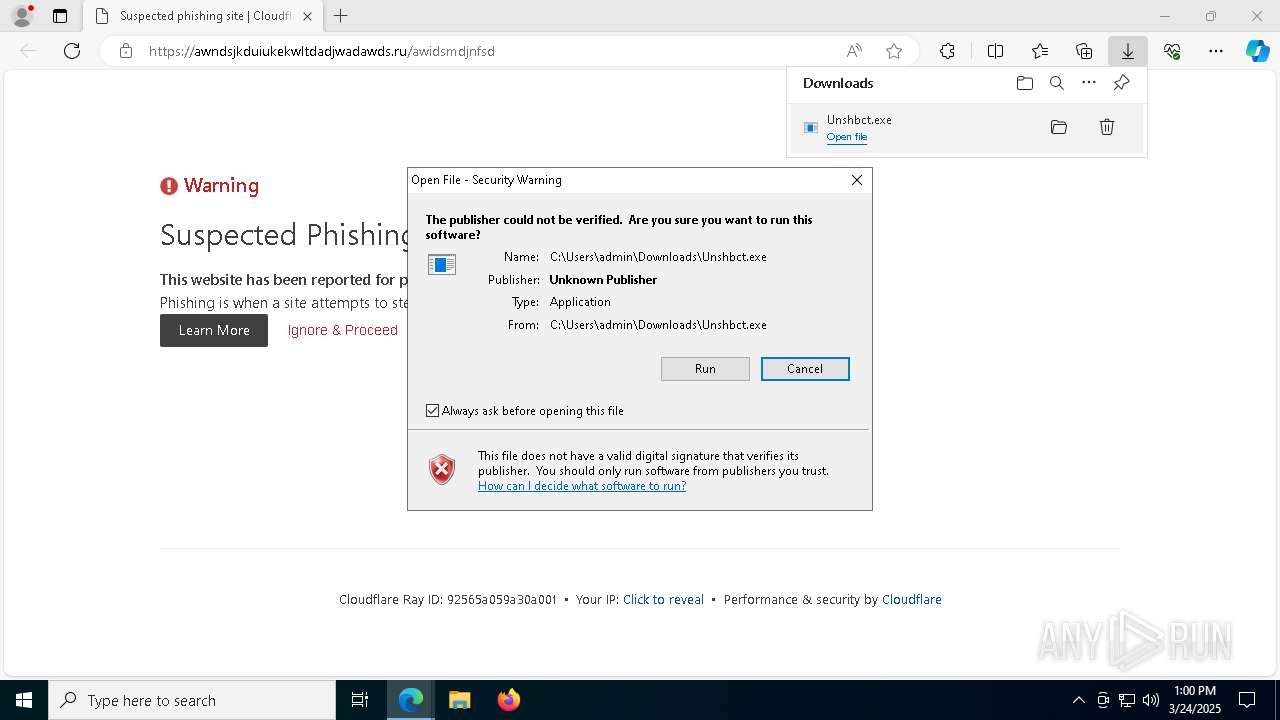Open a new tab with plus button
1280x720 pixels.
[340, 16]
